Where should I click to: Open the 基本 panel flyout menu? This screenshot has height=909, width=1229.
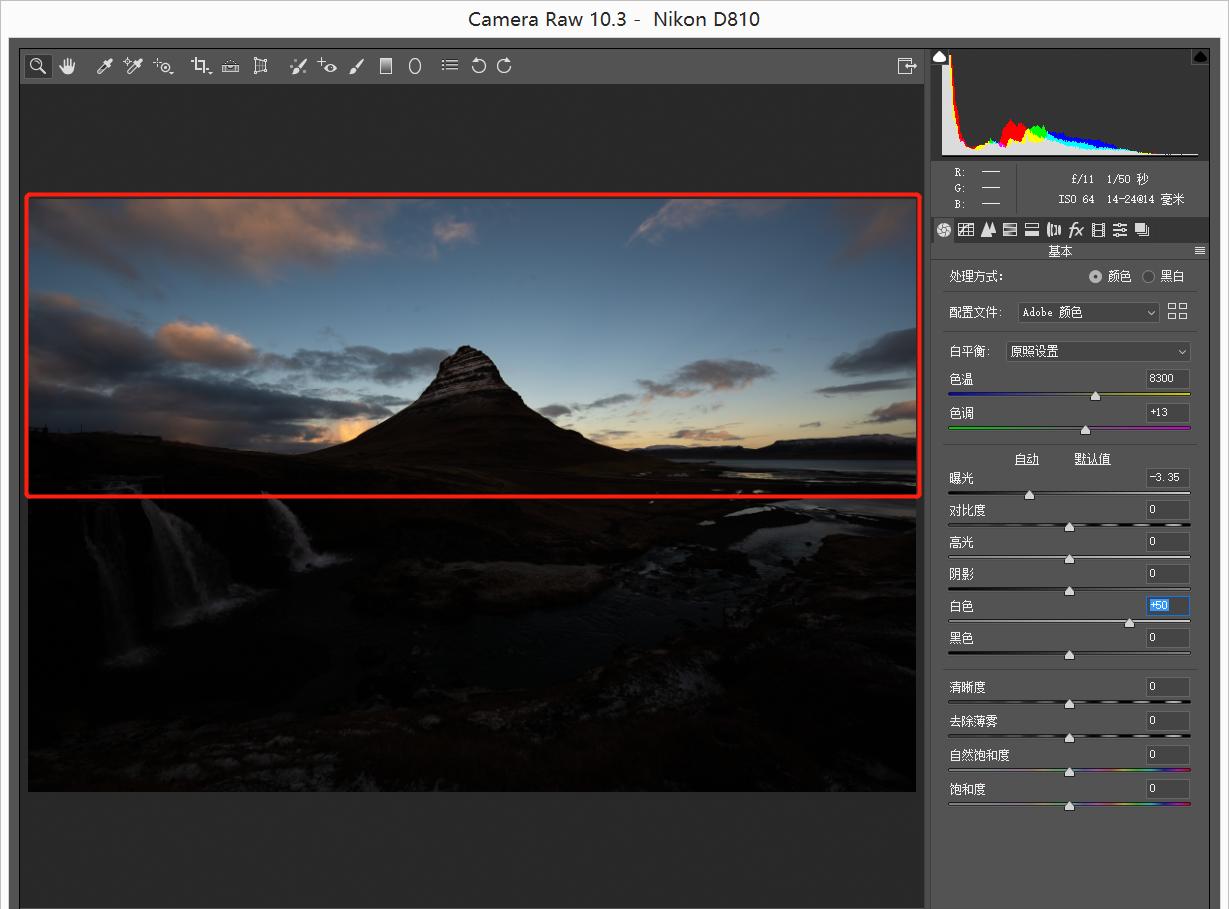pyautogui.click(x=1200, y=251)
